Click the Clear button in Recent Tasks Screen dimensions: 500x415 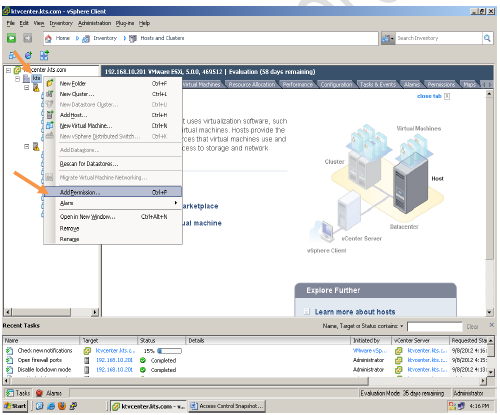point(472,326)
